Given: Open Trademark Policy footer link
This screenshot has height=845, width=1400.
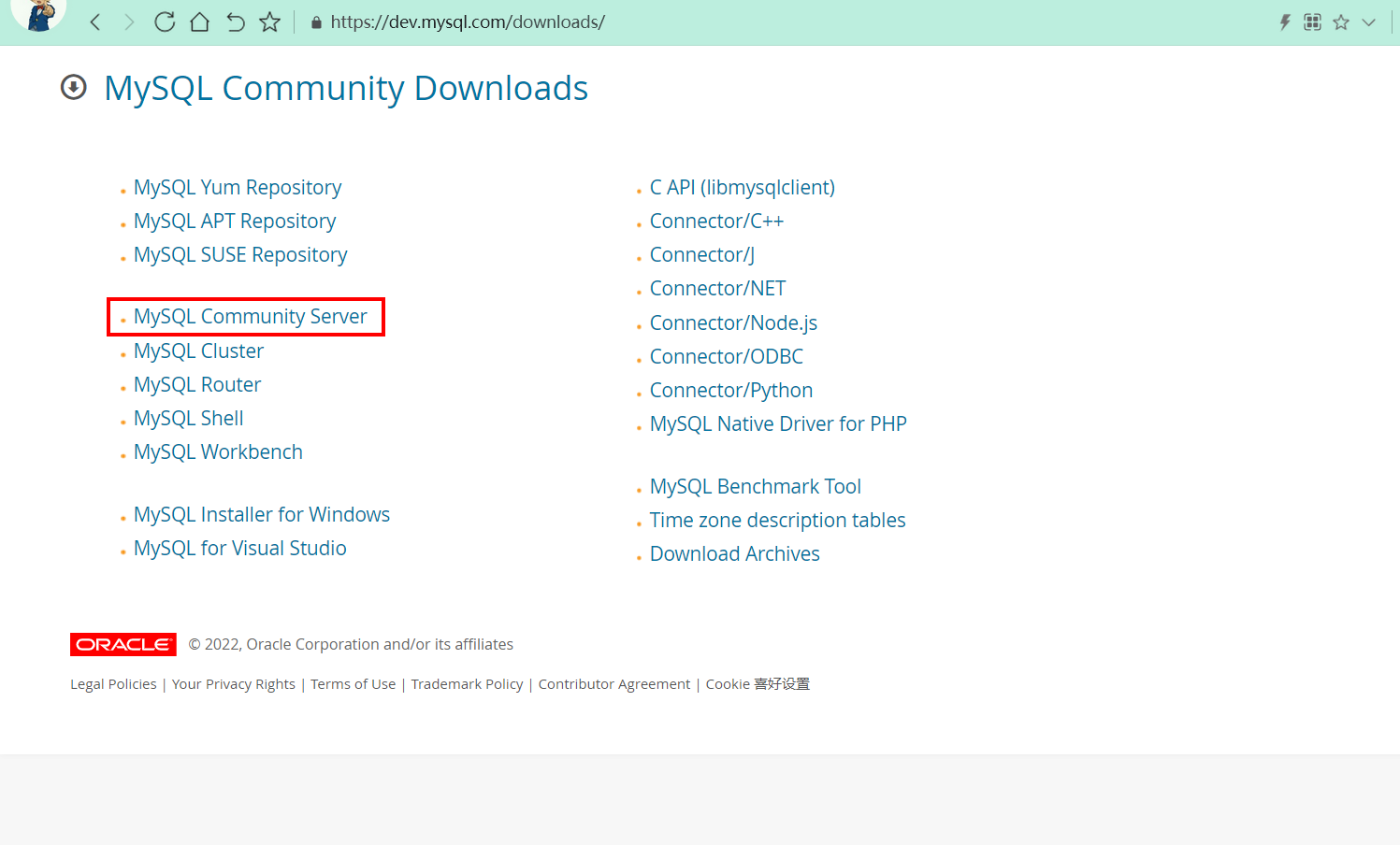Looking at the screenshot, I should [468, 684].
